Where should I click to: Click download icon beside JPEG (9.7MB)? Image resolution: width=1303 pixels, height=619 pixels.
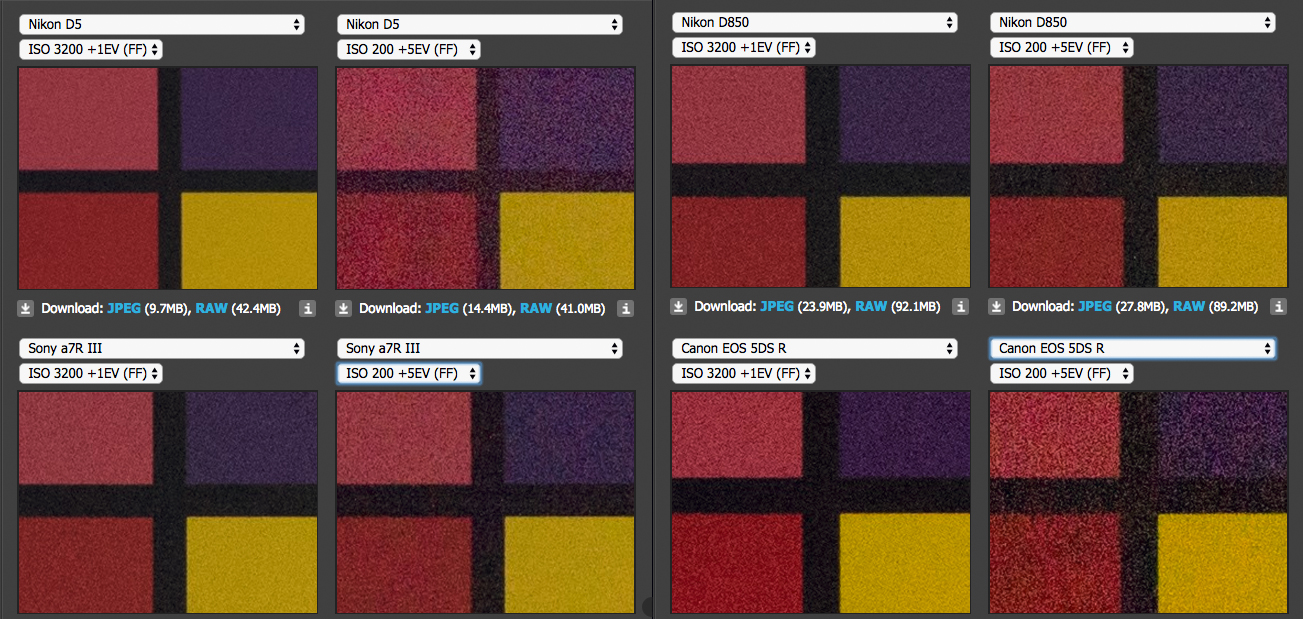point(26,309)
